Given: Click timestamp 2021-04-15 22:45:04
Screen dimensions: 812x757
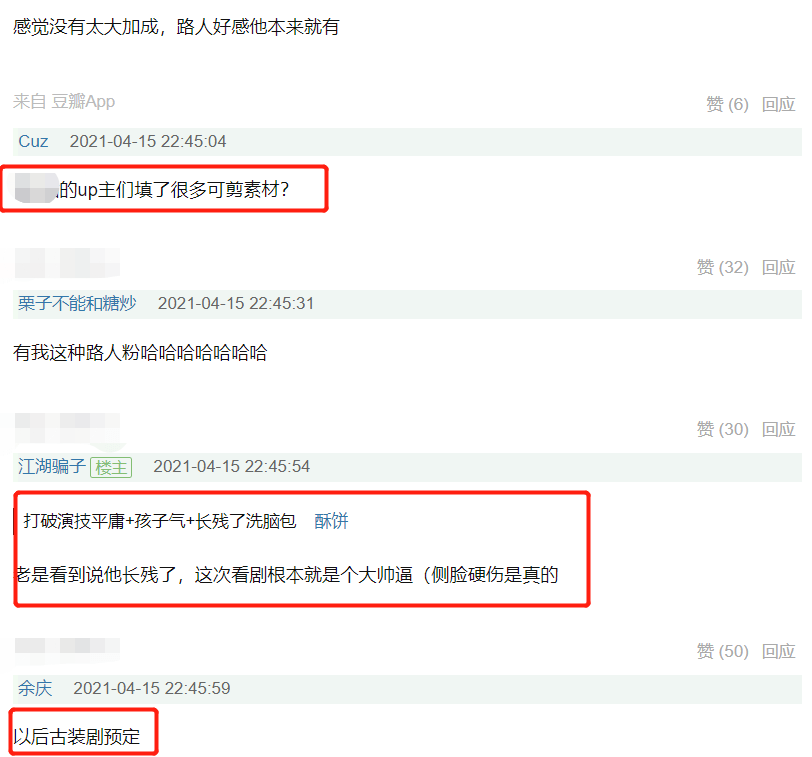Looking at the screenshot, I should [x=148, y=141].
